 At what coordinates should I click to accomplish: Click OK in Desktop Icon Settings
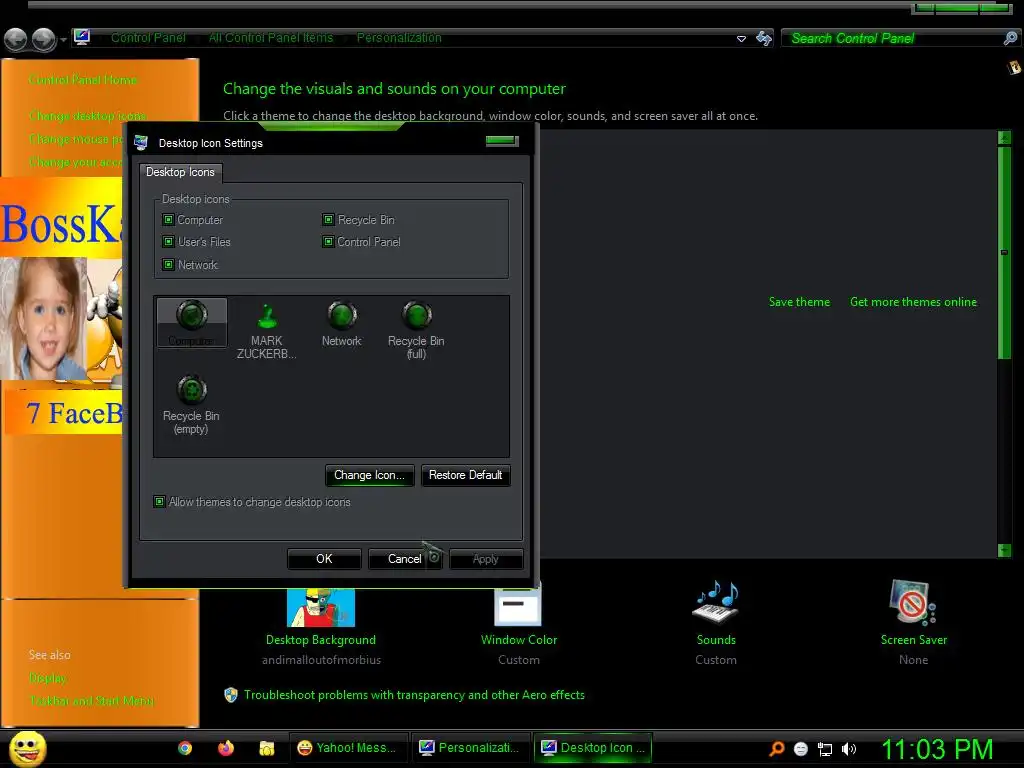(x=324, y=559)
